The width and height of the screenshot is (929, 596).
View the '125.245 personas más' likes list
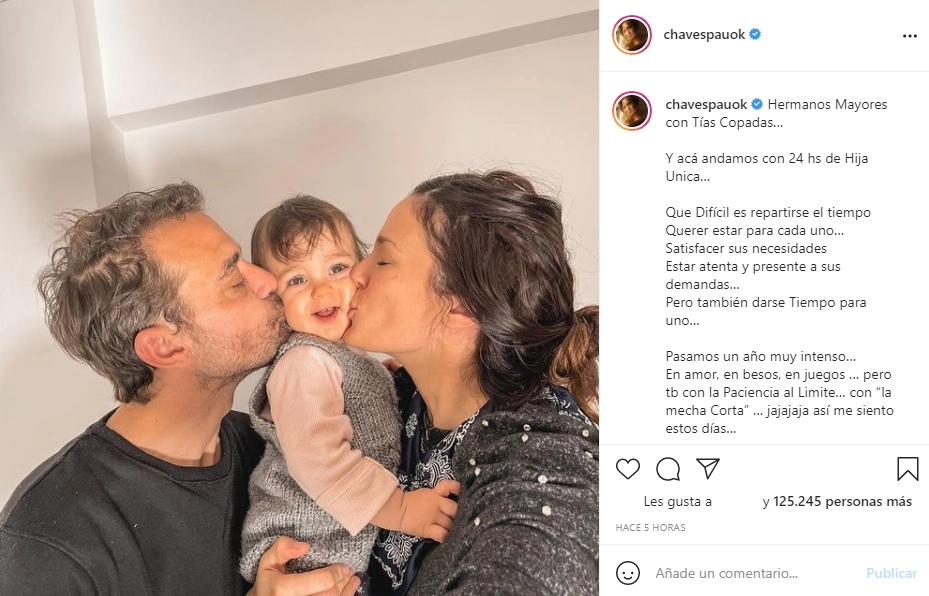pyautogui.click(x=842, y=501)
